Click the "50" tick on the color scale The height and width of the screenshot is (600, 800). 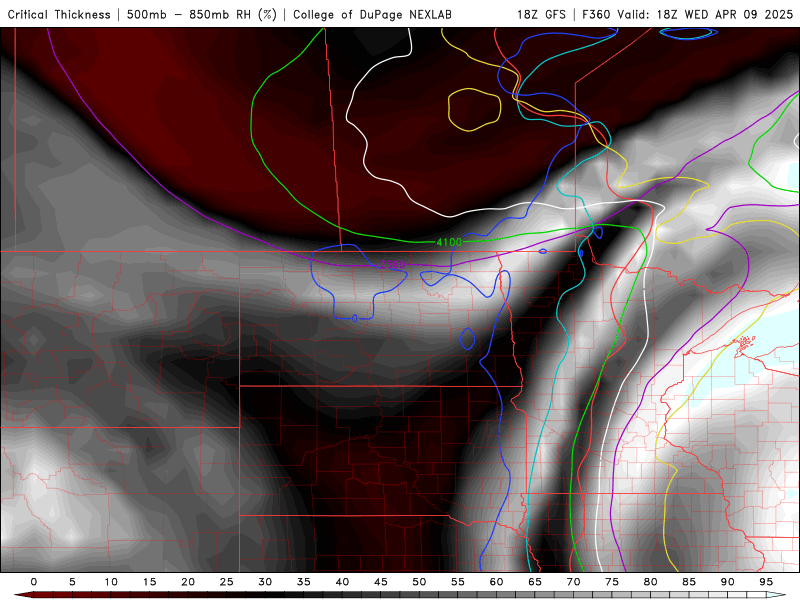point(419,582)
